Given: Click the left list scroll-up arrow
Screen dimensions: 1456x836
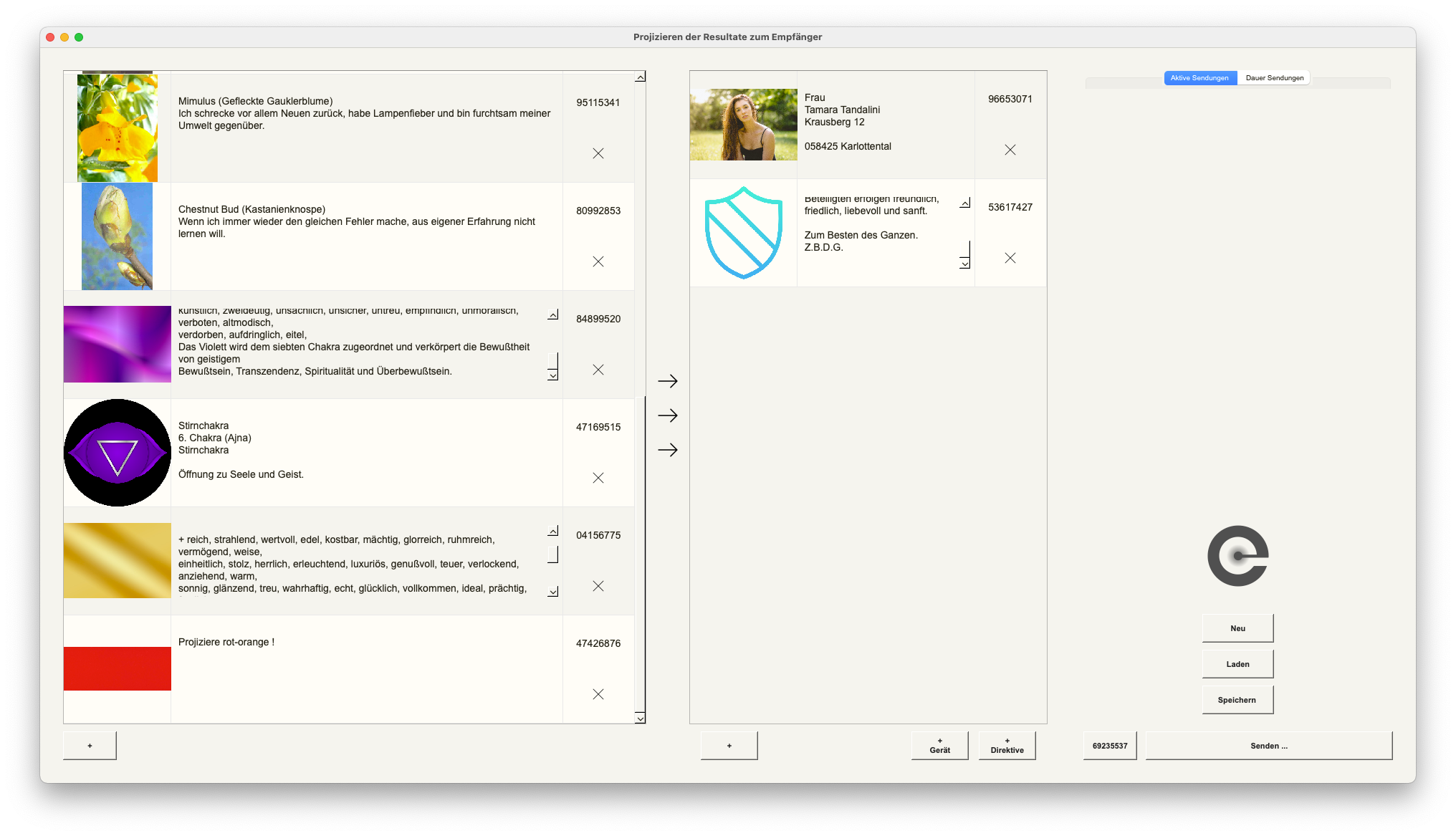Looking at the screenshot, I should [641, 77].
